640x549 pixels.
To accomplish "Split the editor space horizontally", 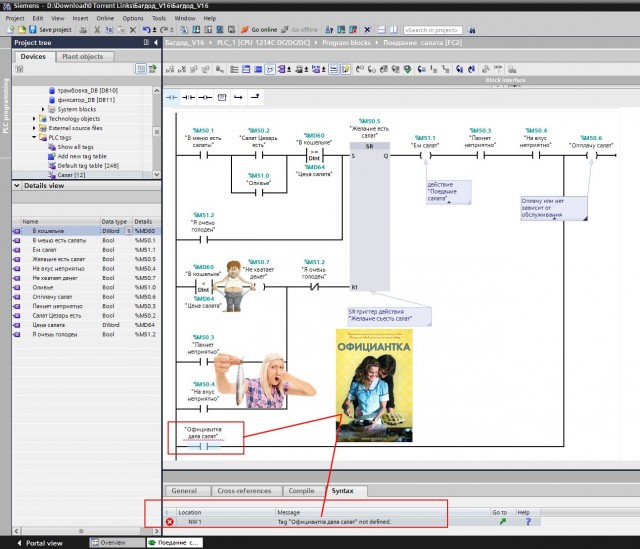I will 382,29.
